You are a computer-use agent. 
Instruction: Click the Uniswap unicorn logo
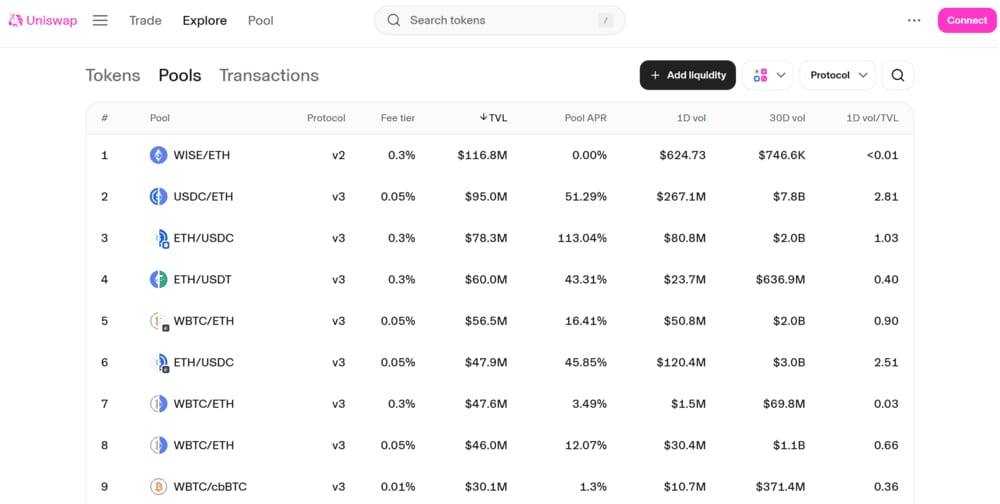15,20
